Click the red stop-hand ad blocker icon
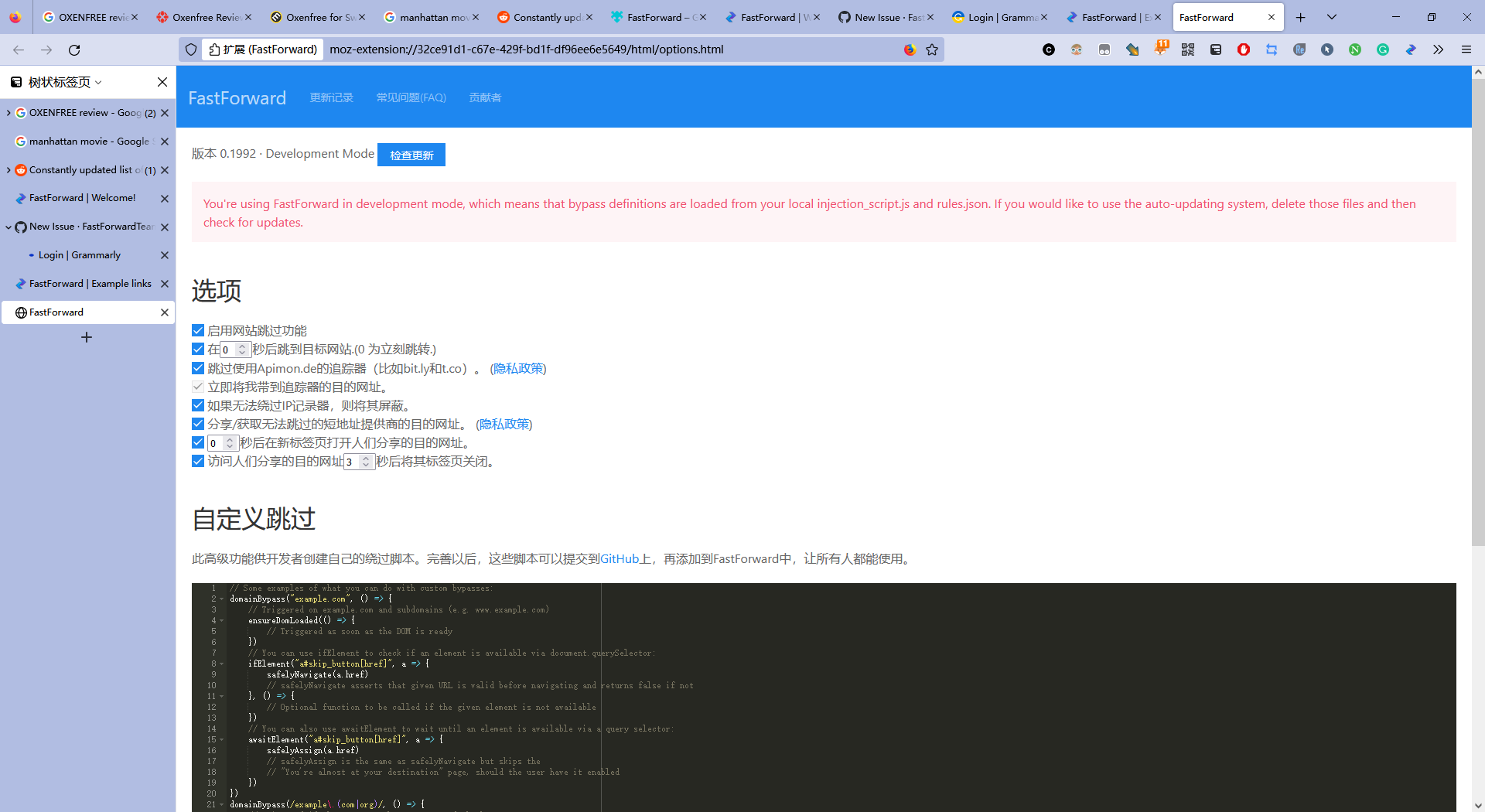The image size is (1485, 812). (x=1243, y=49)
